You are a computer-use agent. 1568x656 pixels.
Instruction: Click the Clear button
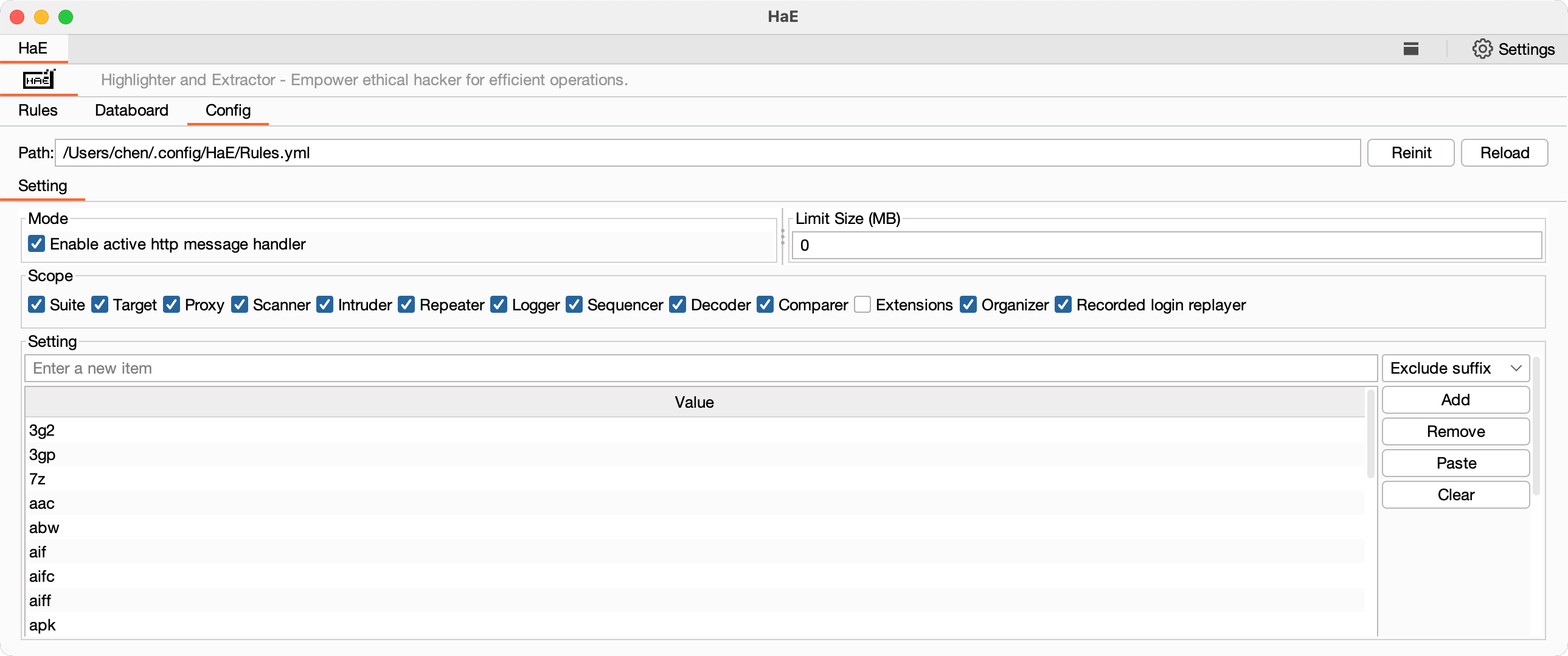1455,495
